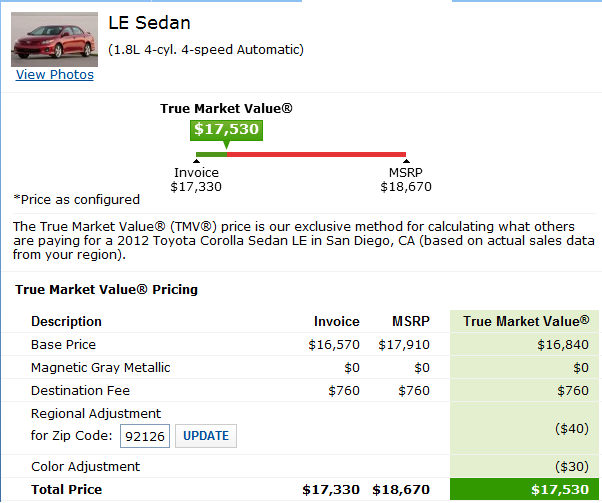602x503 pixels.
Task: Click the MSRP marker triangle on price bar
Action: pyautogui.click(x=406, y=161)
